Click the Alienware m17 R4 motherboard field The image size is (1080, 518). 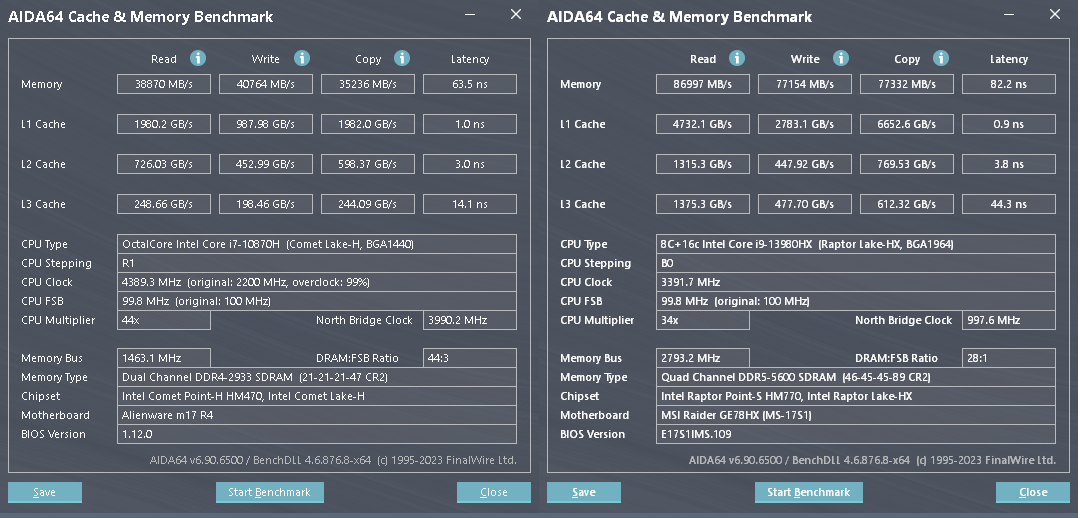(x=317, y=415)
